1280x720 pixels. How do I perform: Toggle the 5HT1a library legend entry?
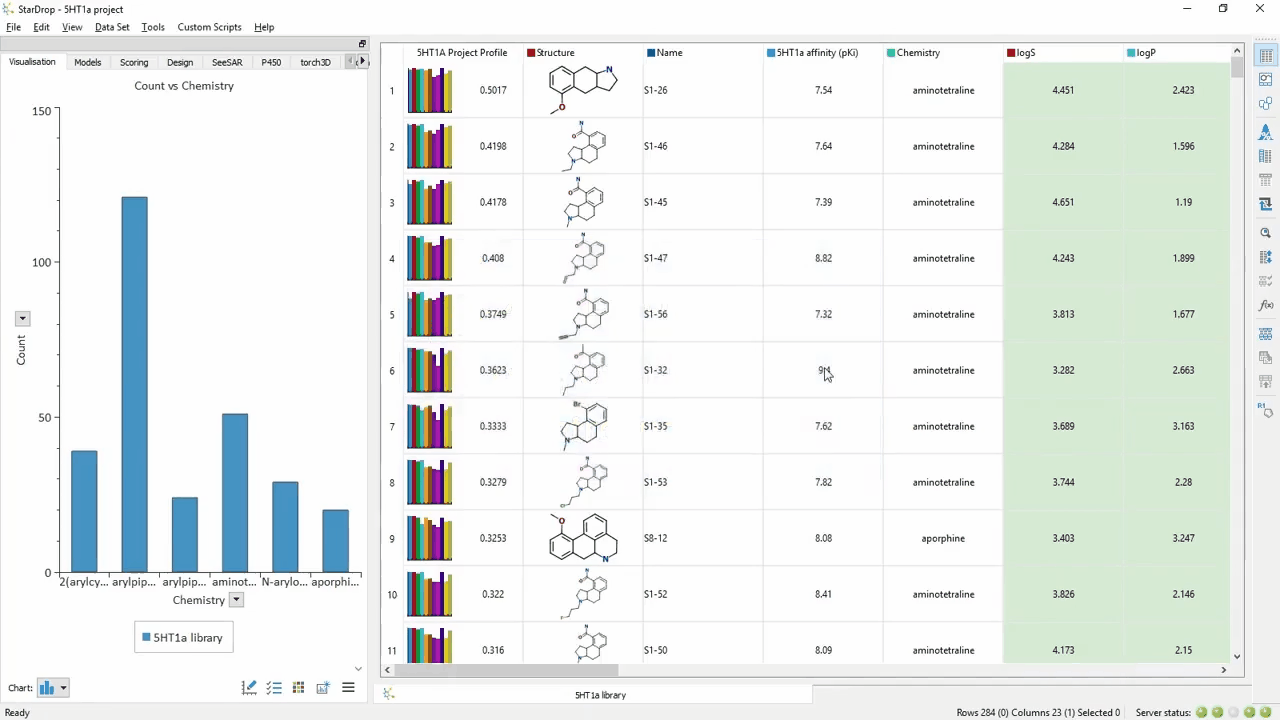coord(183,637)
